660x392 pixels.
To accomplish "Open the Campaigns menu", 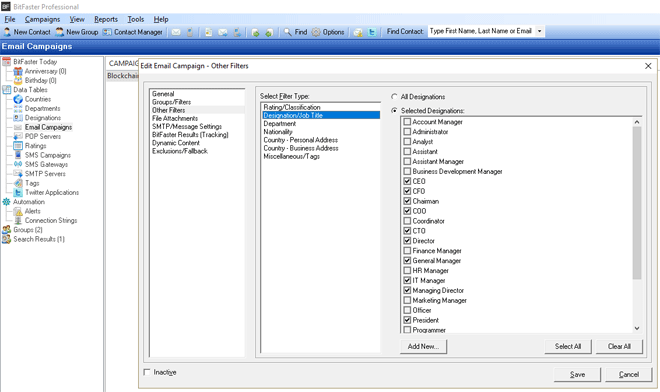I will click(42, 19).
